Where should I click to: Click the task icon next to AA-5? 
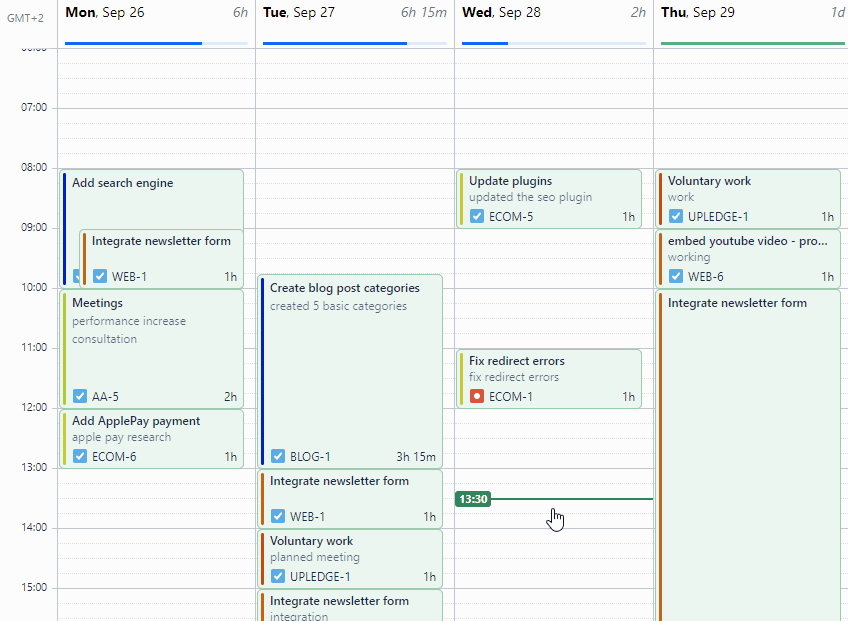[80, 397]
